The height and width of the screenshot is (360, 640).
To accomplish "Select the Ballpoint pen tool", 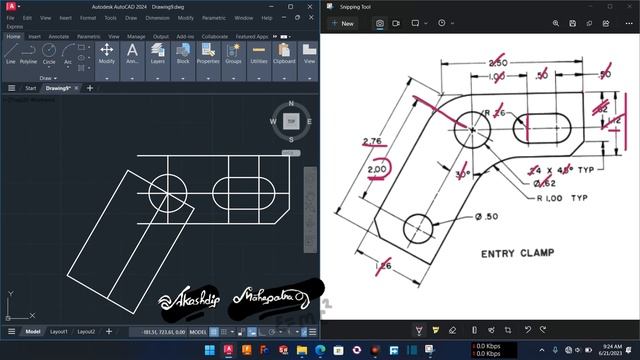I will pos(419,330).
